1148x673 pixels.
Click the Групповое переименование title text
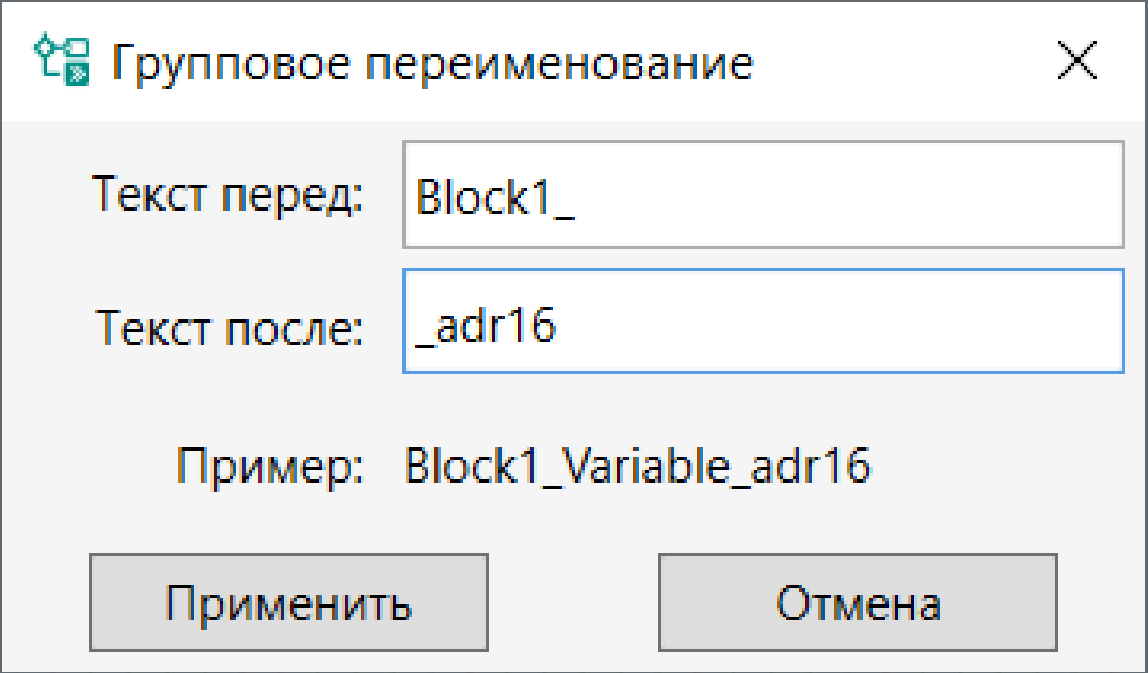[x=432, y=63]
